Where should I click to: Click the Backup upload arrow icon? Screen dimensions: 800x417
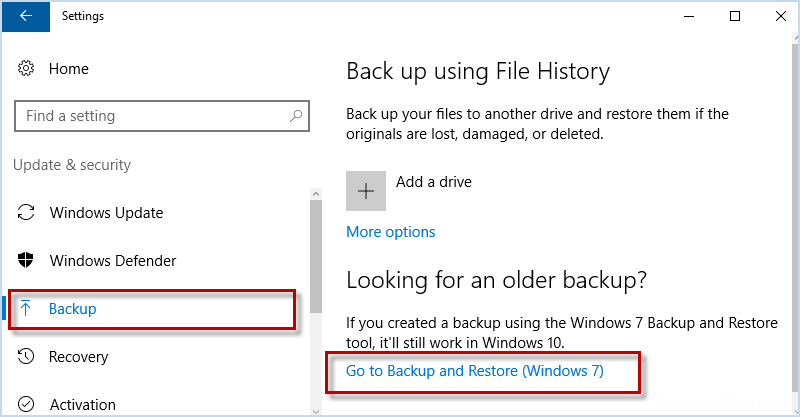pos(27,309)
